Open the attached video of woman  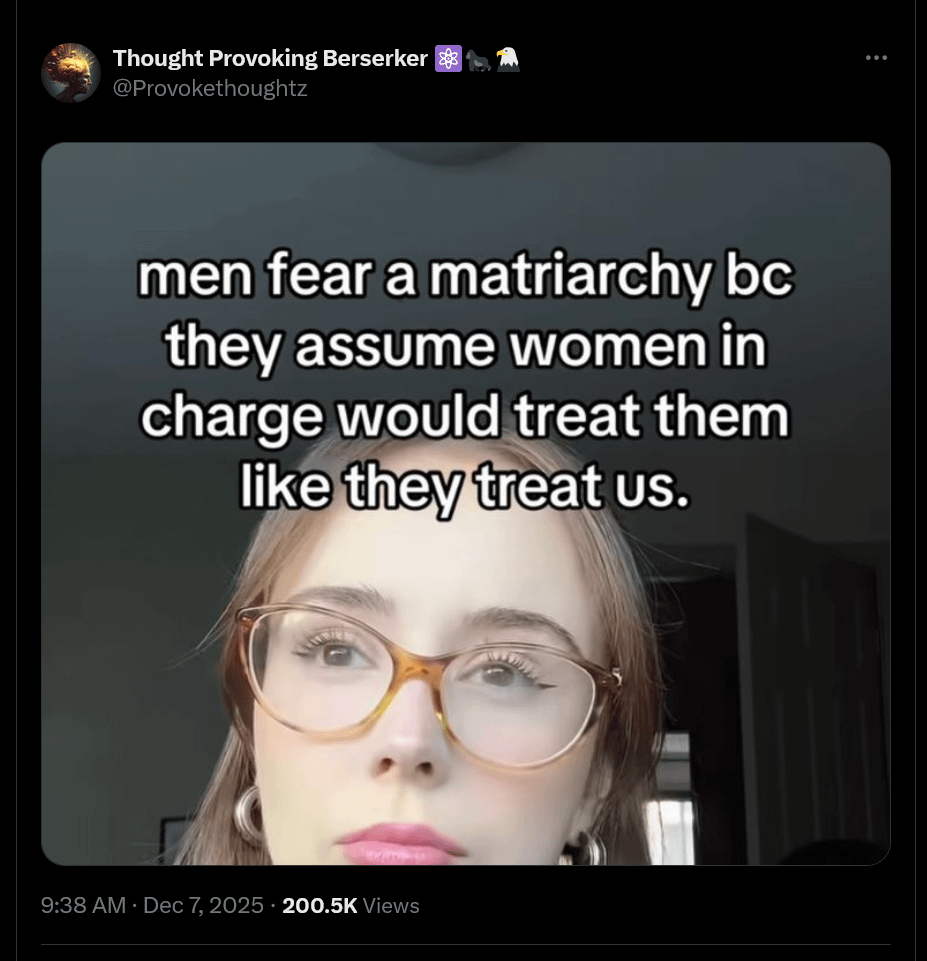pyautogui.click(x=466, y=503)
